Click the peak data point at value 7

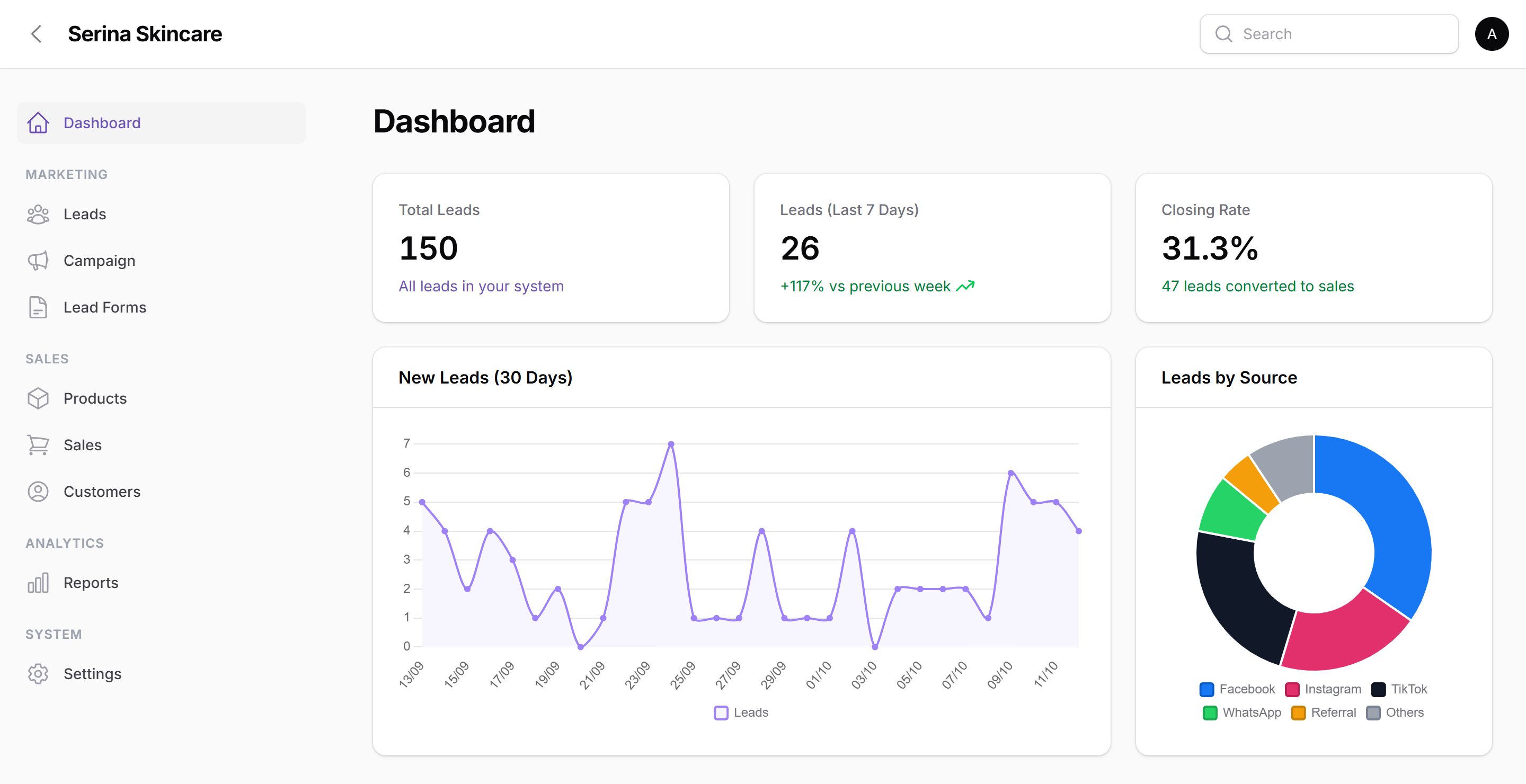pyautogui.click(x=671, y=443)
